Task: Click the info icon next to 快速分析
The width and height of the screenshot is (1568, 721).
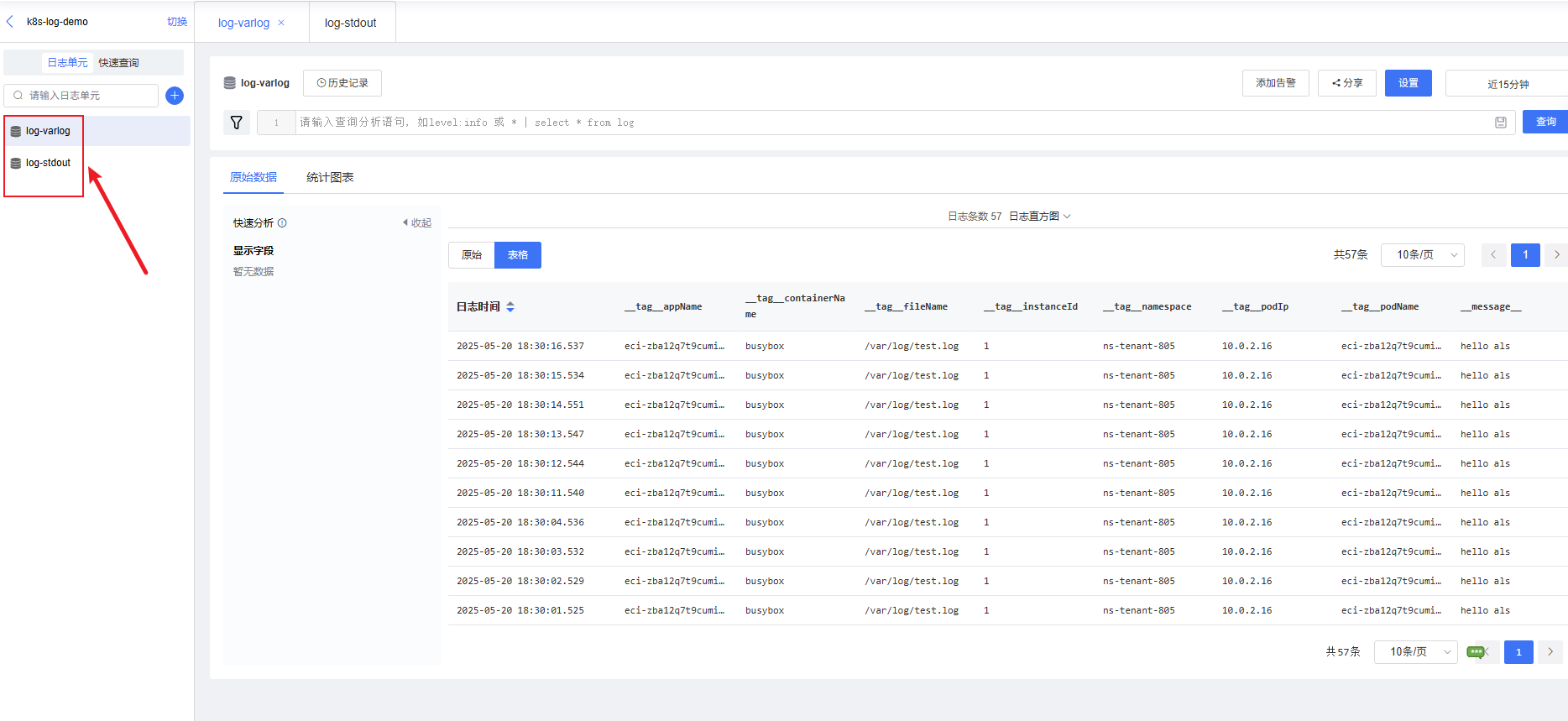Action: coord(282,223)
